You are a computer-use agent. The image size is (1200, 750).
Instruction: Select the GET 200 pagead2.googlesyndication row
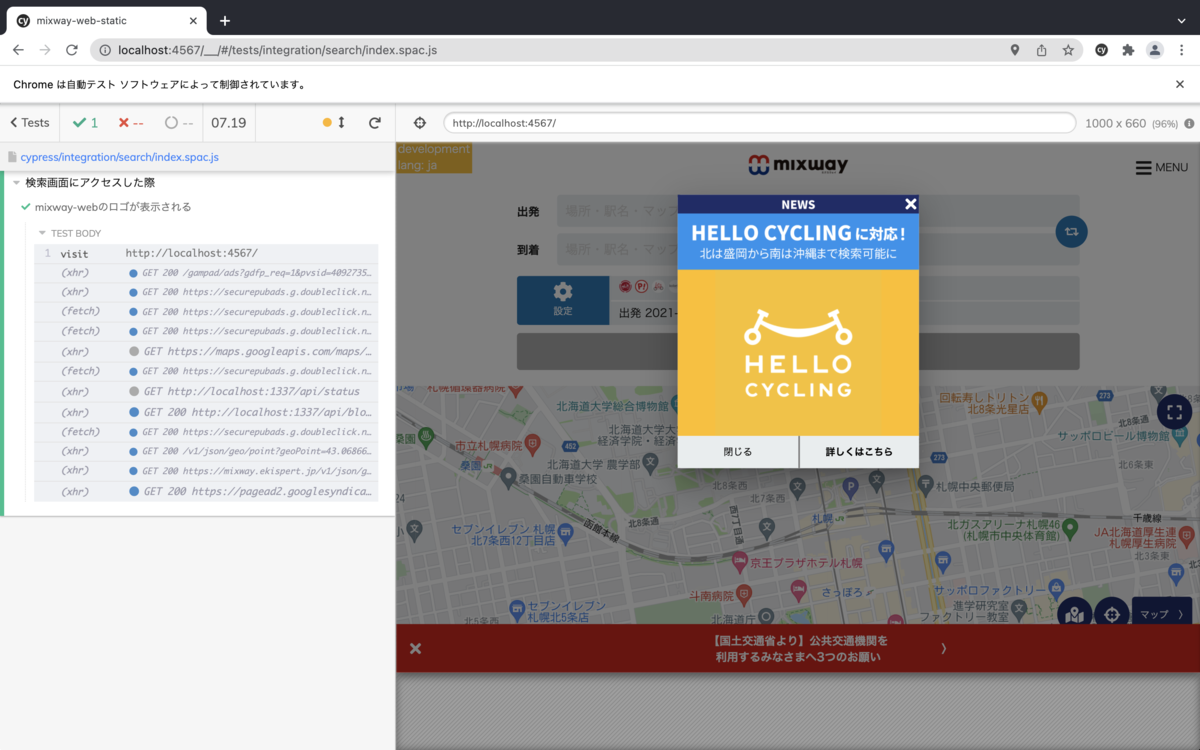coord(206,492)
